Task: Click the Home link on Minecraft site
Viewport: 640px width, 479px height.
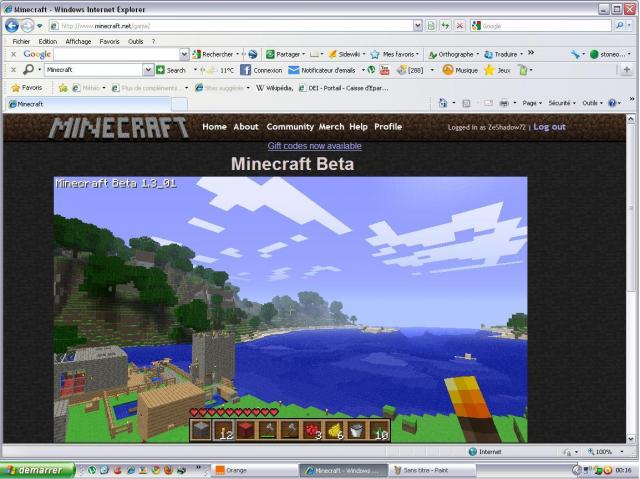Action: pyautogui.click(x=214, y=127)
